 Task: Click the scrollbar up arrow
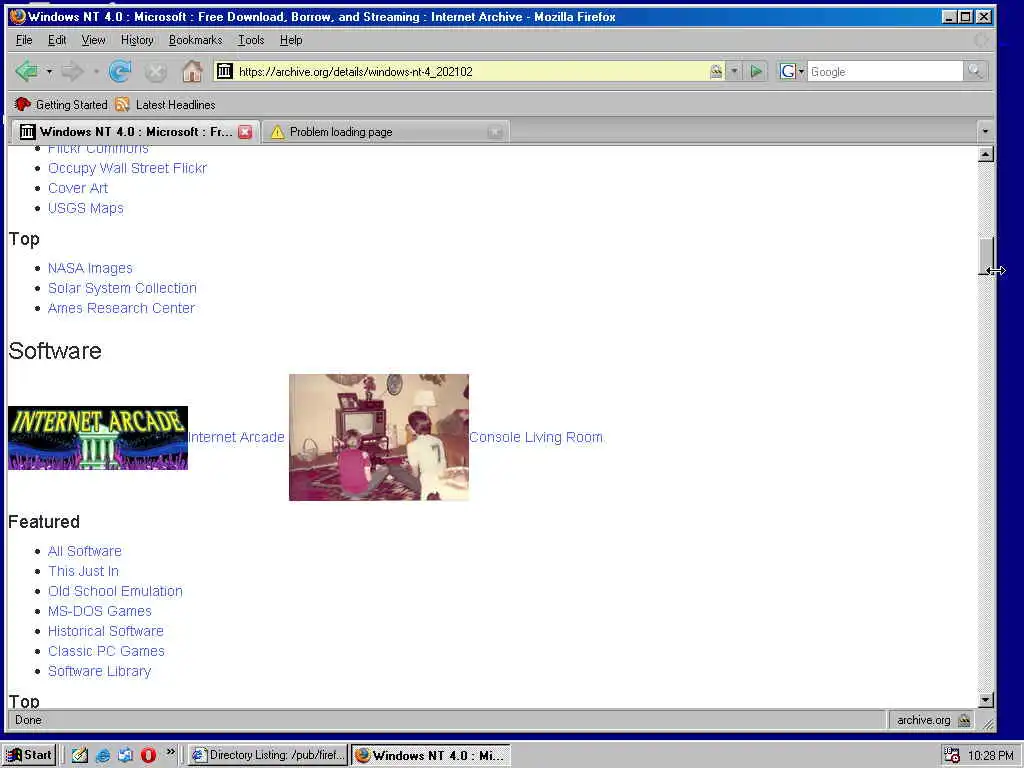(986, 154)
